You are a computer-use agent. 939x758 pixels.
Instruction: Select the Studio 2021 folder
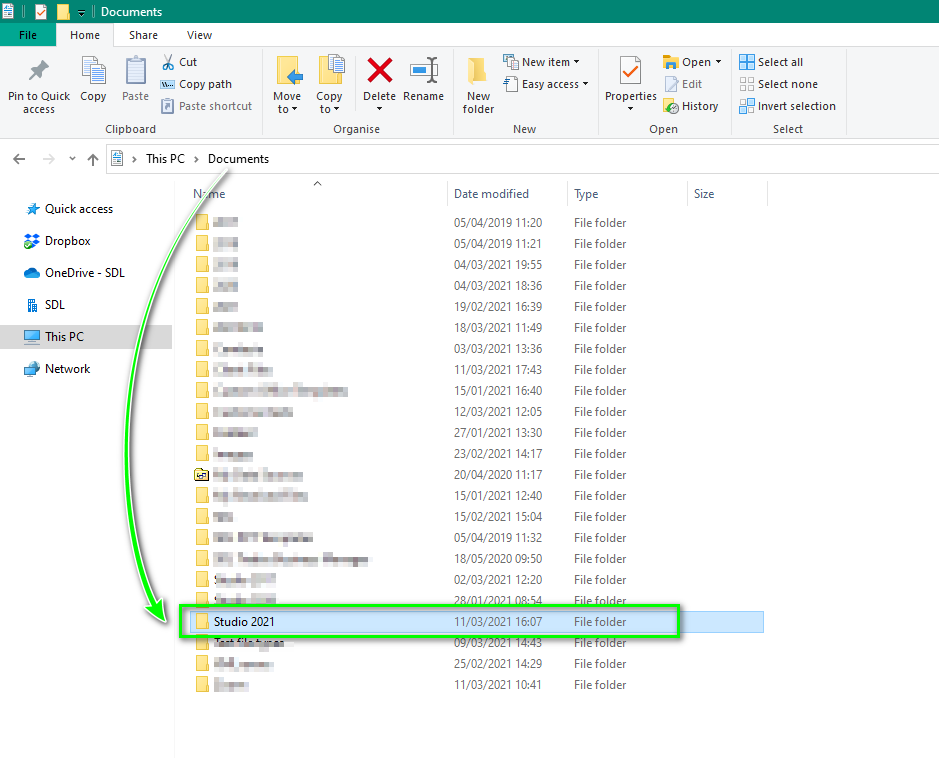[244, 622]
